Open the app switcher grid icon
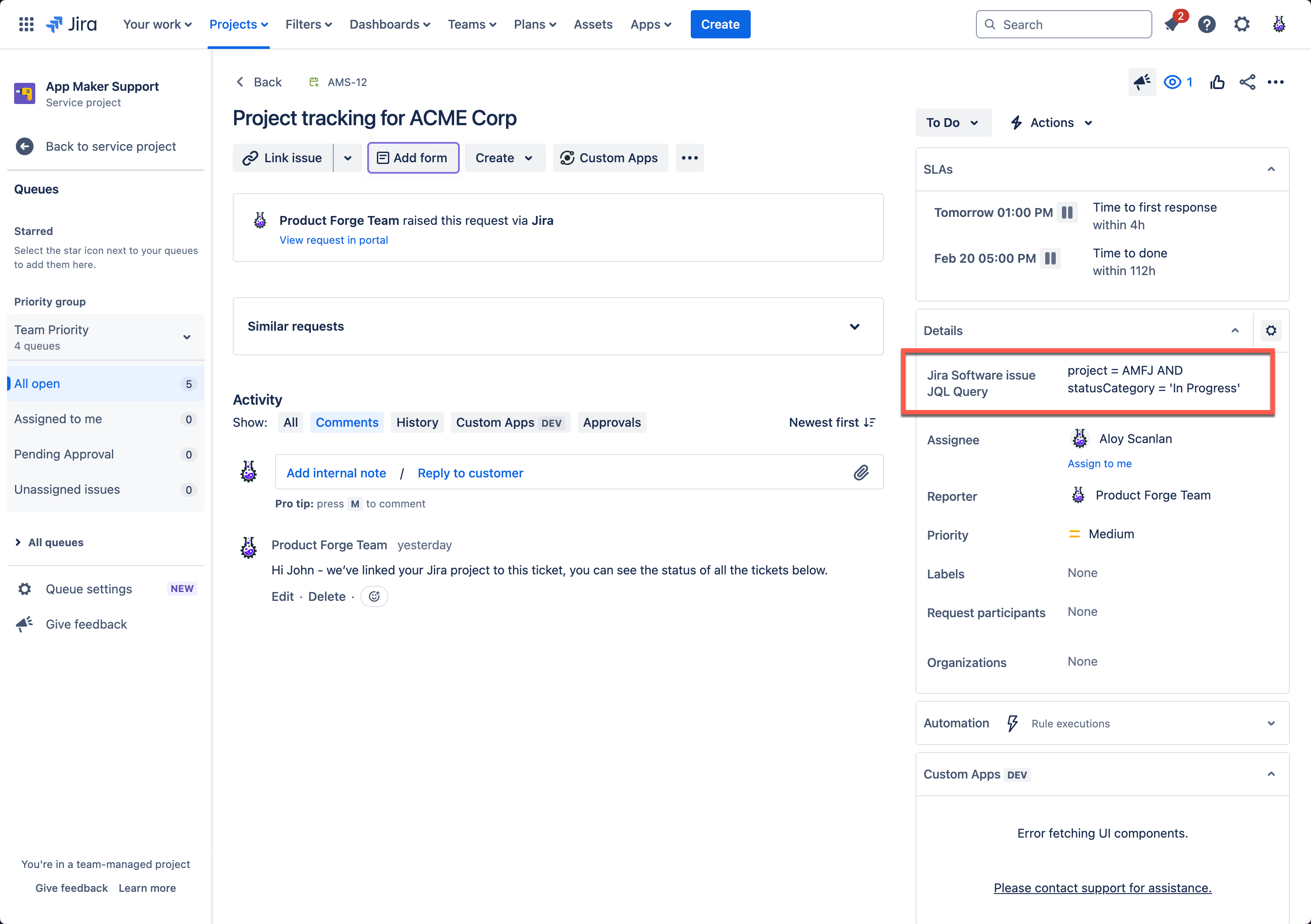The height and width of the screenshot is (924, 1311). tap(26, 25)
